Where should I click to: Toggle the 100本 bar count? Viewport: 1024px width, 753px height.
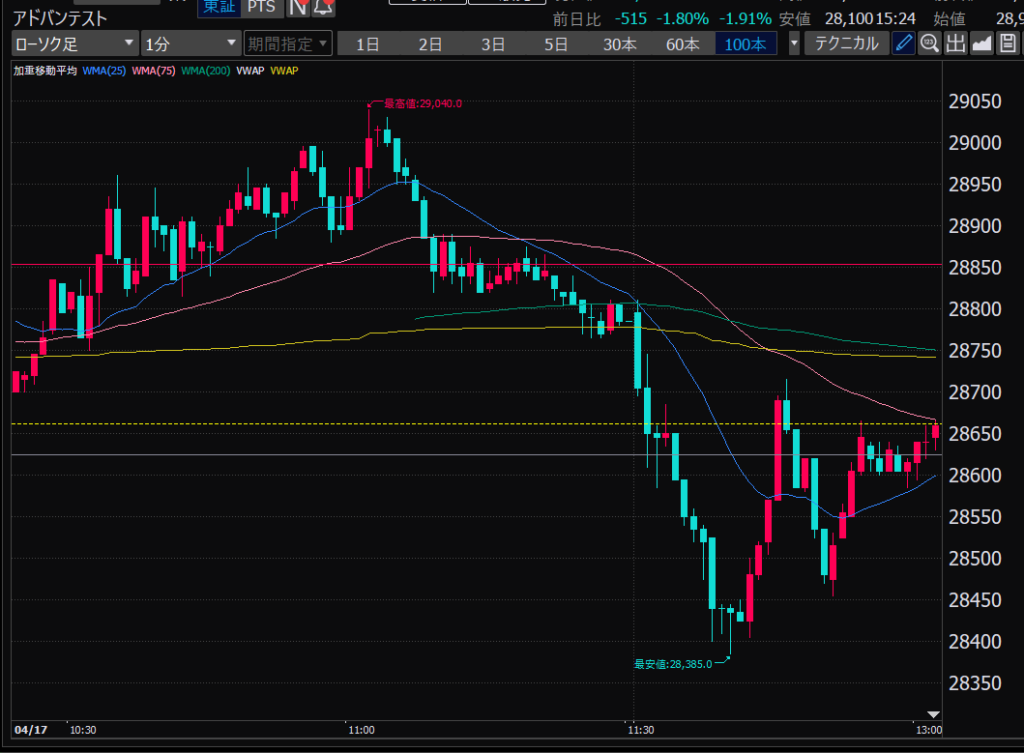coord(745,43)
